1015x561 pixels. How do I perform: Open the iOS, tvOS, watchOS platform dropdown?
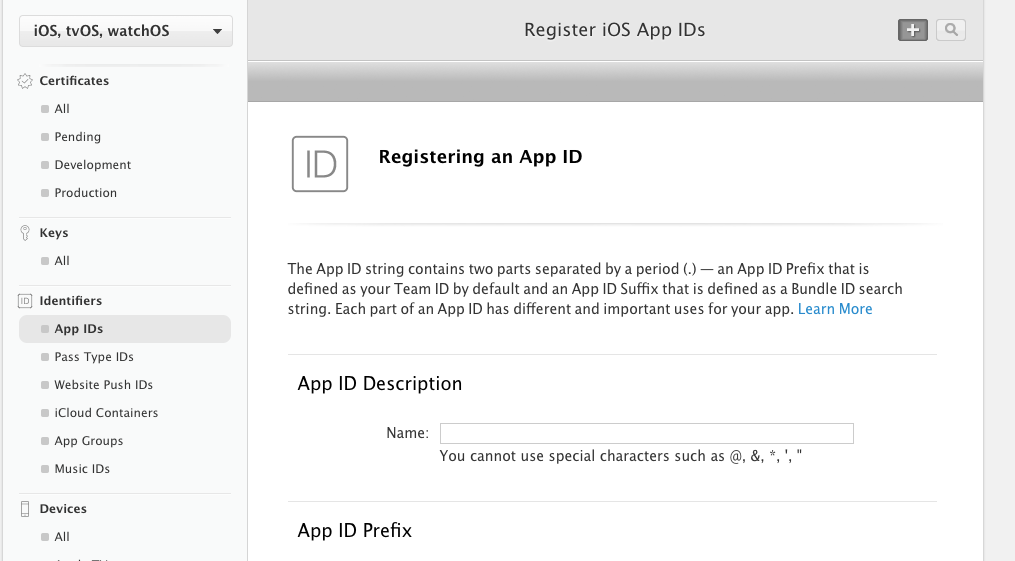(x=126, y=31)
